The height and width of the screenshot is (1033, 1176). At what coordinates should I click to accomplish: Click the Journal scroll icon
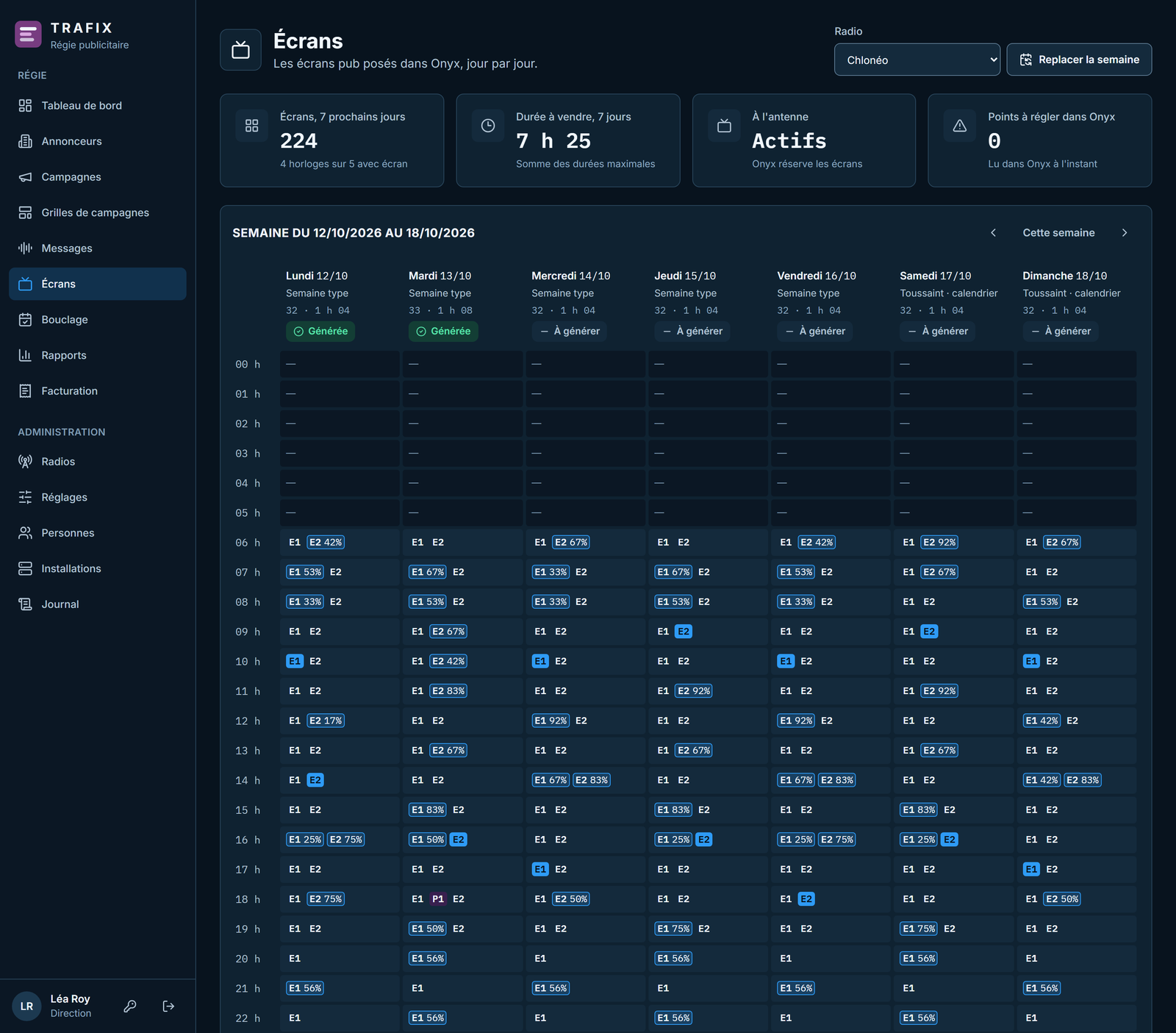(x=25, y=604)
